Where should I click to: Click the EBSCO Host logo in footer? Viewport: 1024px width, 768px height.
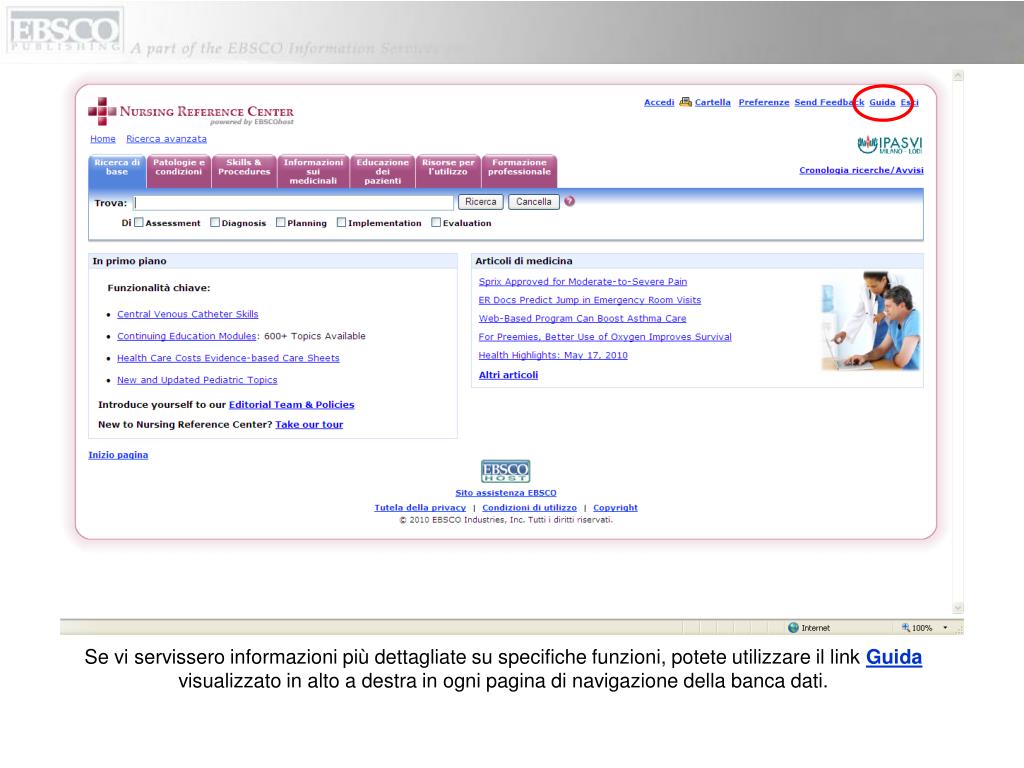point(505,471)
